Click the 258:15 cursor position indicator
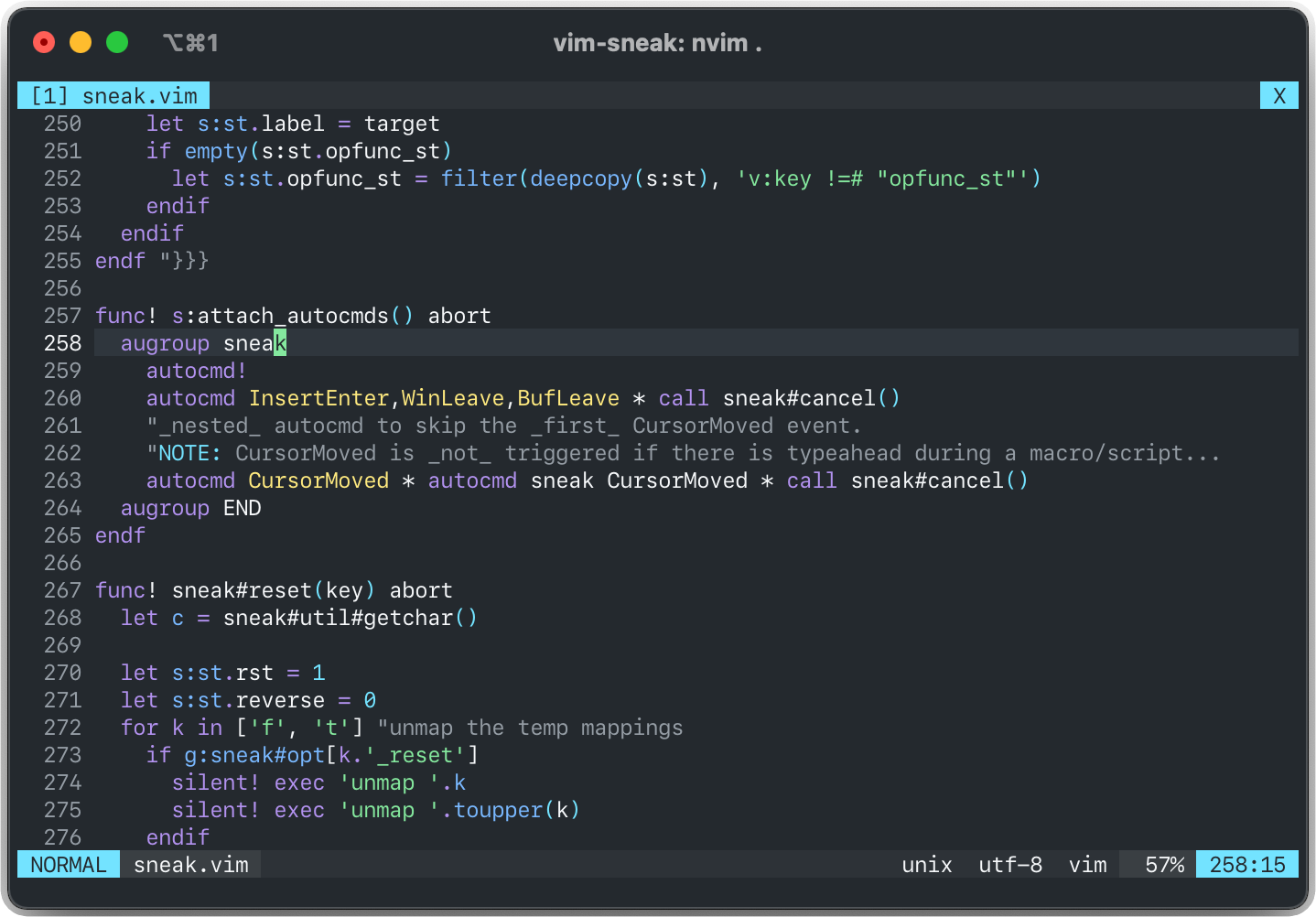Image resolution: width=1316 pixels, height=917 pixels. pos(1247,865)
